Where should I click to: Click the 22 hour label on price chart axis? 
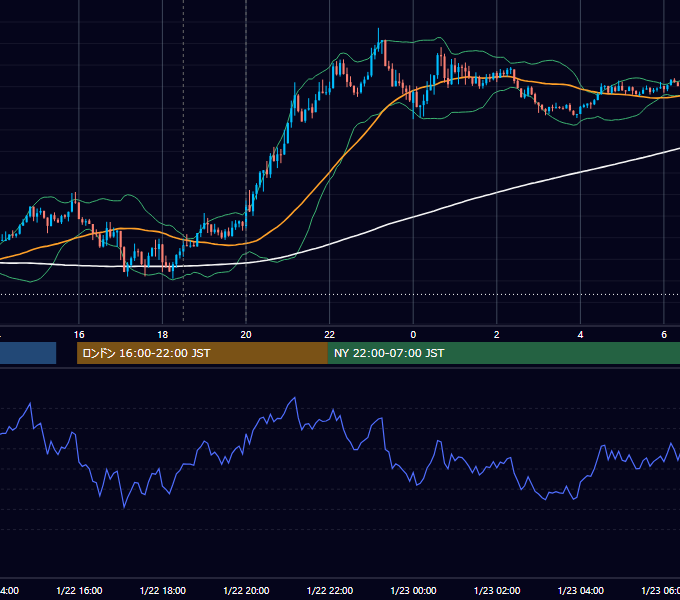330,335
